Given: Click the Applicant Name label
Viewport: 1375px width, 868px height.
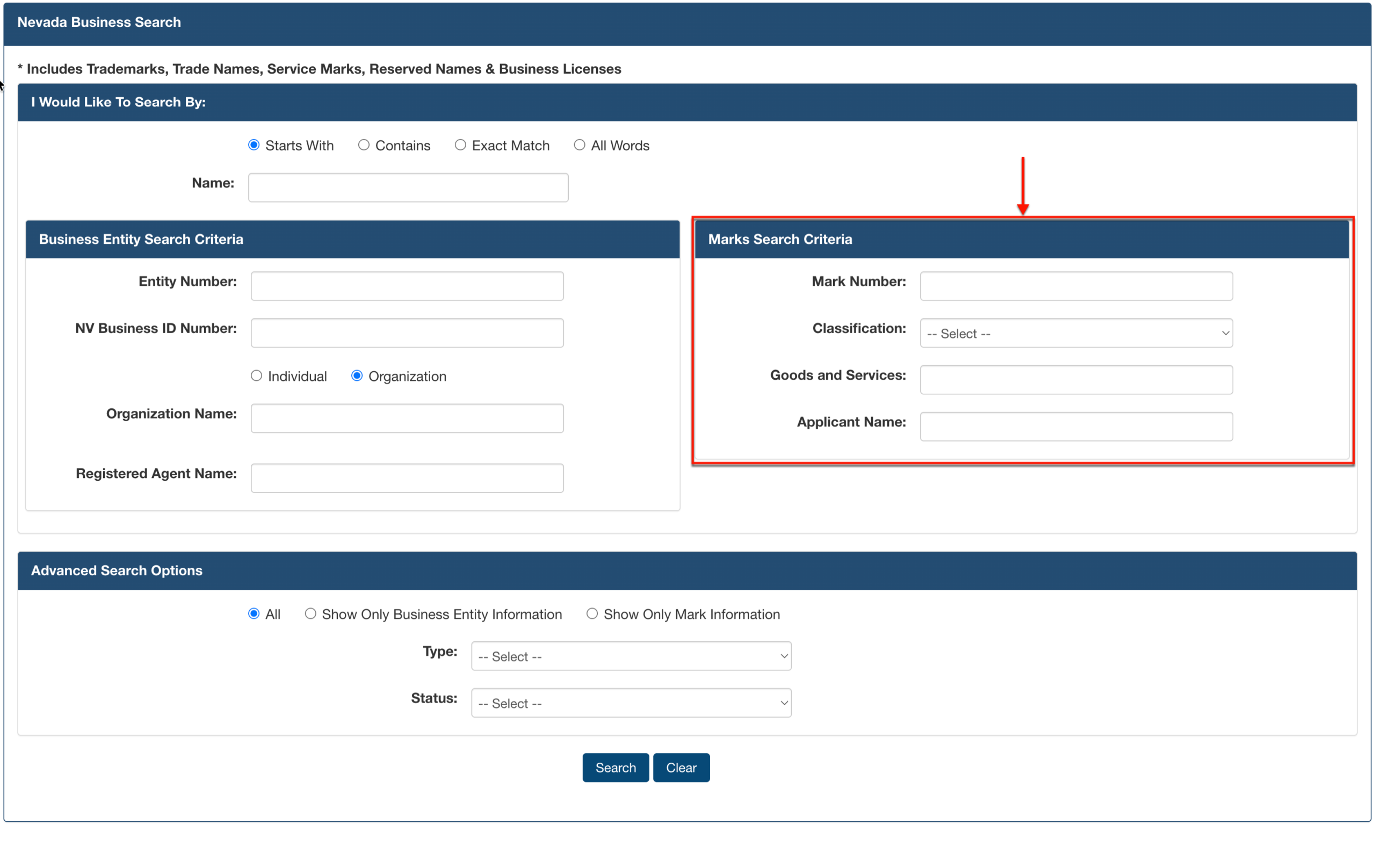Looking at the screenshot, I should [x=851, y=422].
